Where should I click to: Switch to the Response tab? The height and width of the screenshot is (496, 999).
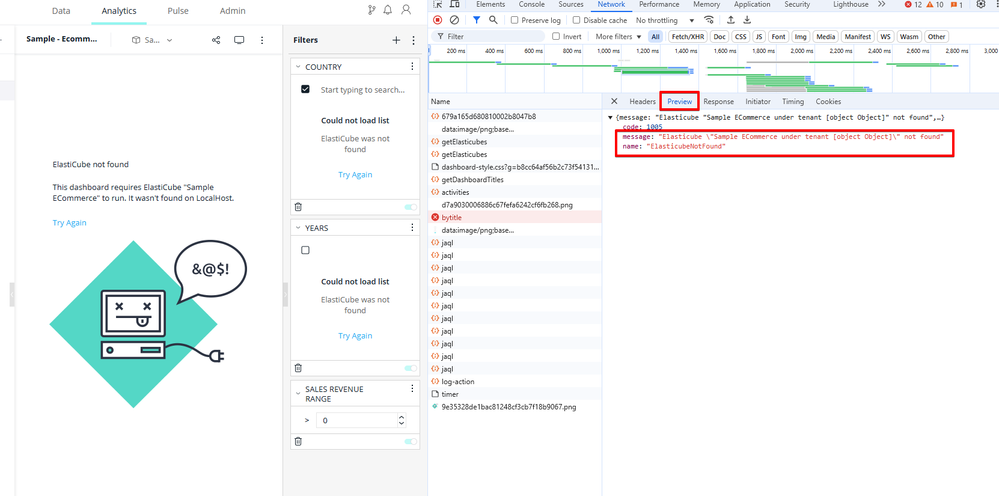pos(718,101)
